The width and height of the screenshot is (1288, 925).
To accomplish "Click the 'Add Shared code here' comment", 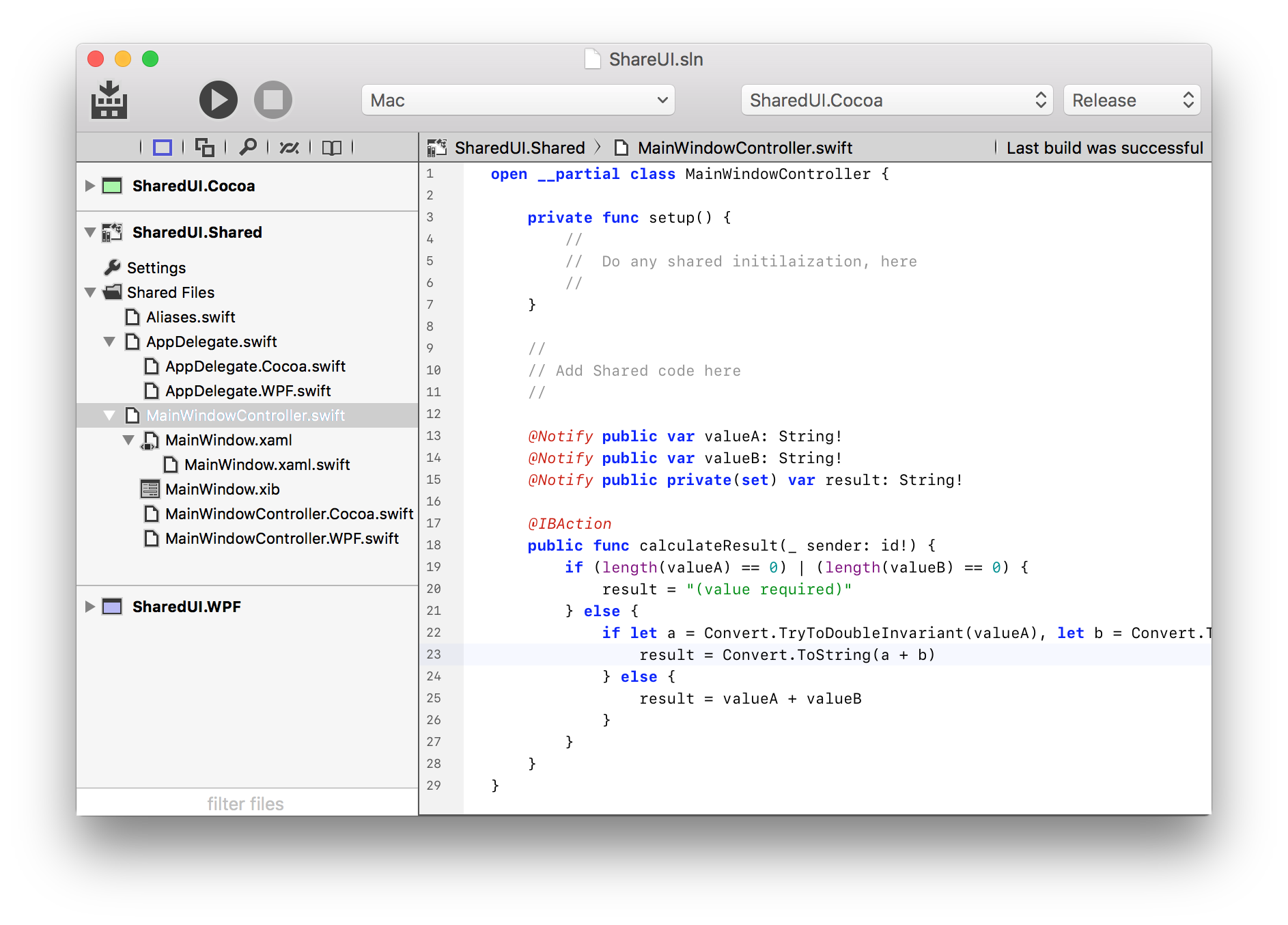I will click(634, 370).
